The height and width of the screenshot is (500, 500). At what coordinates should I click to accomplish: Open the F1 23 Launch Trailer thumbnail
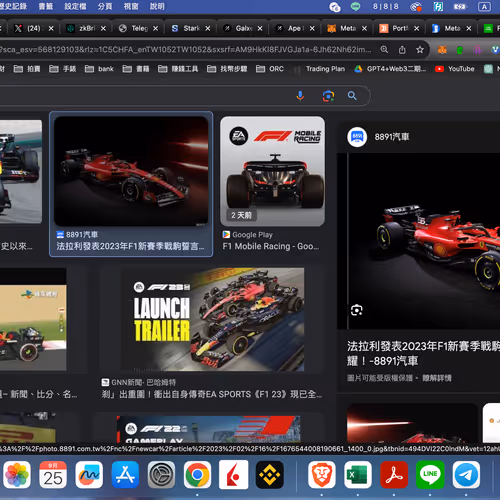pos(212,319)
